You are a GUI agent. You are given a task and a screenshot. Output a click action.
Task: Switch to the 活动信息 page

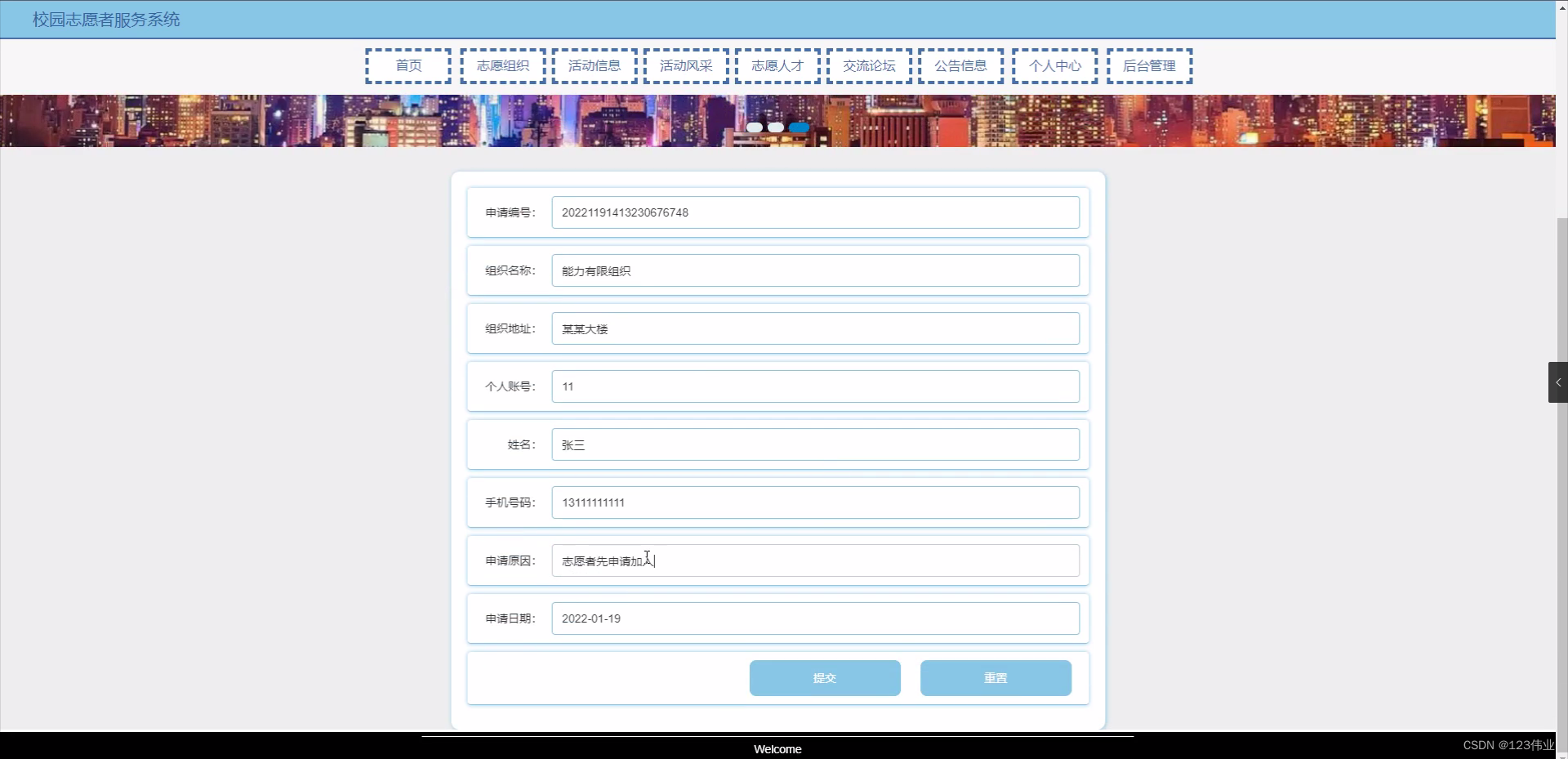pyautogui.click(x=594, y=66)
